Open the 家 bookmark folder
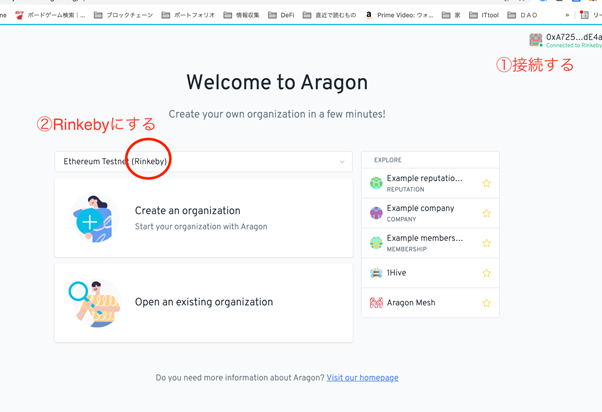Screen dimensions: 602x412 point(451,15)
